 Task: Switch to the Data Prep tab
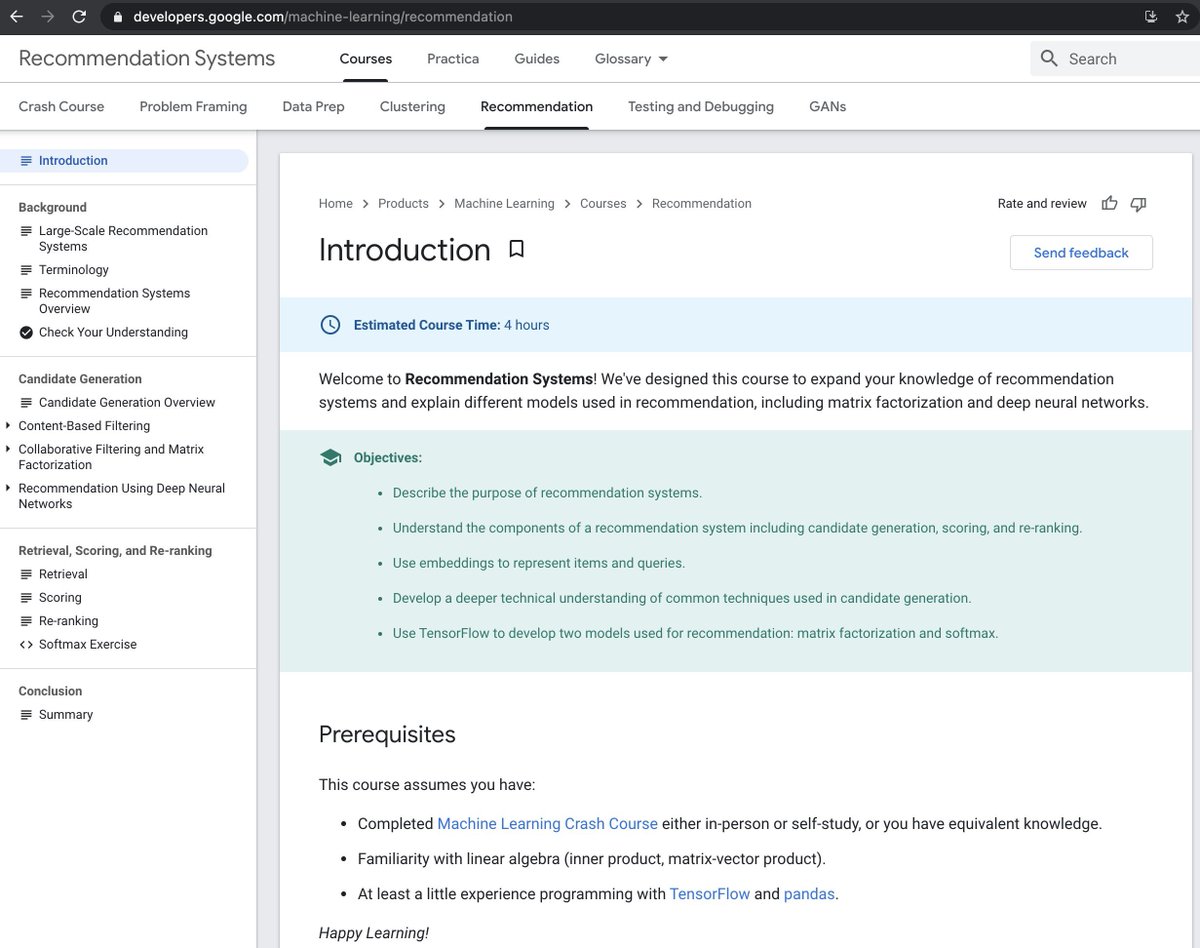click(313, 106)
